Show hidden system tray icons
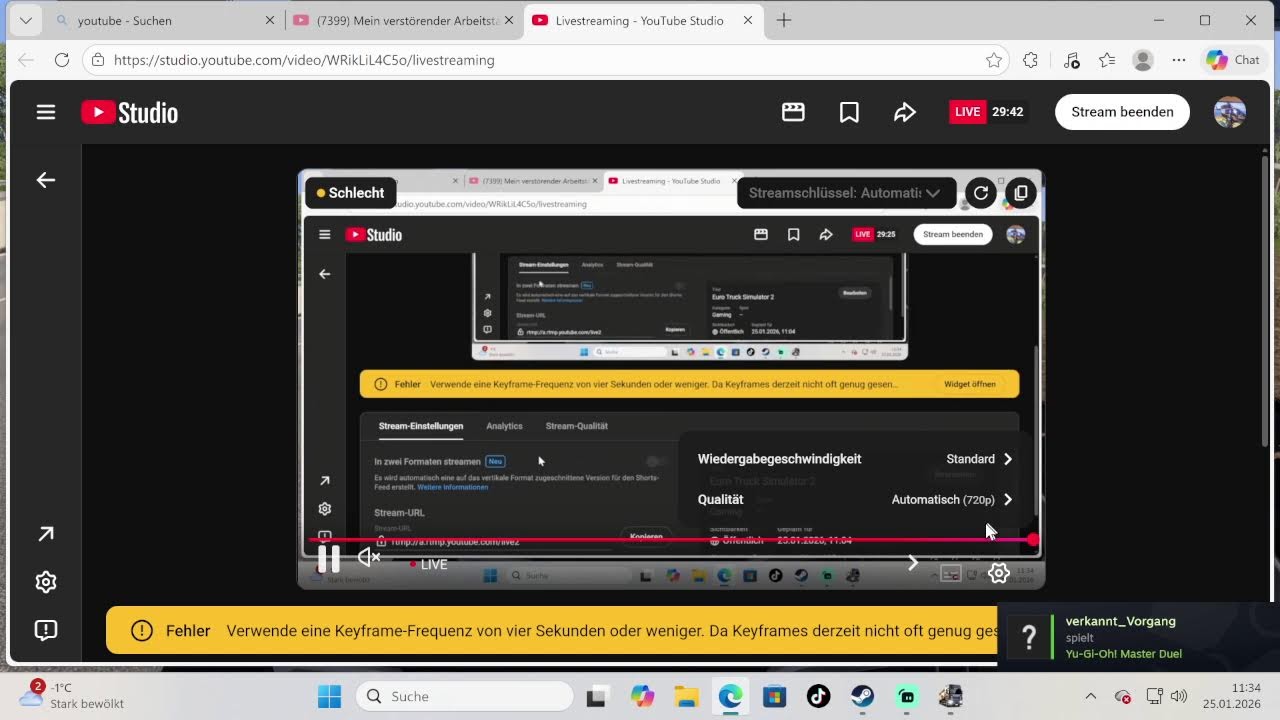1280x720 pixels. click(x=1091, y=696)
